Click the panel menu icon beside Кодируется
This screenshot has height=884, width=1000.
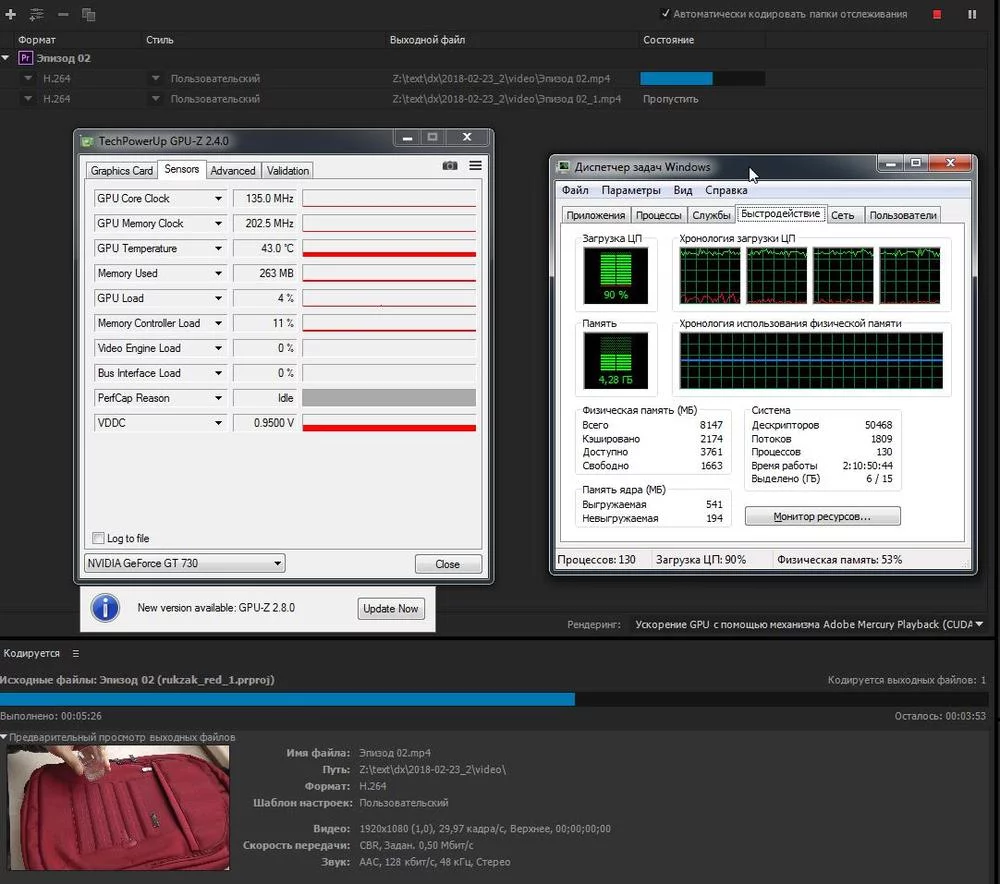76,653
